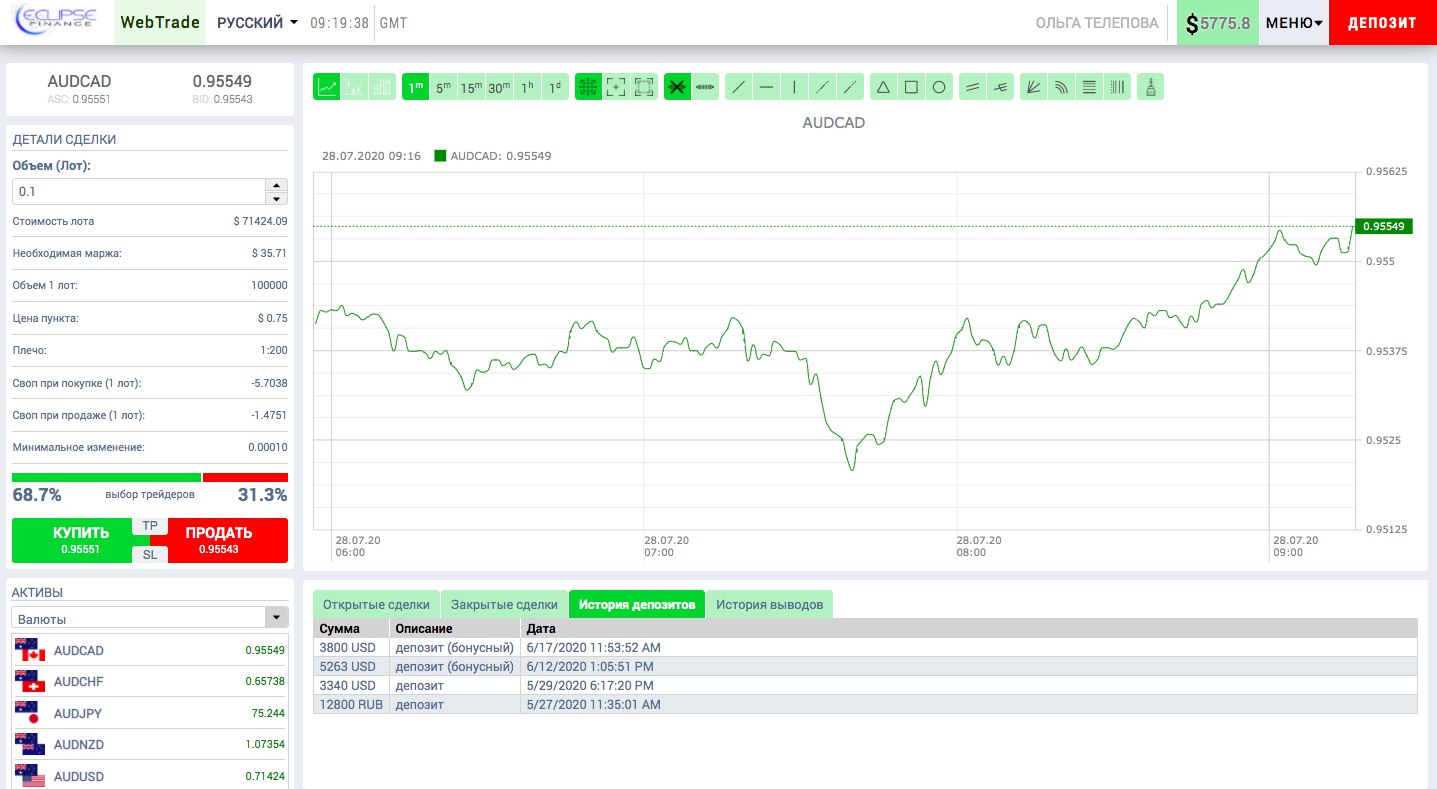The width and height of the screenshot is (1437, 789).
Task: Select the vertical time zones tool
Action: [x=1118, y=87]
